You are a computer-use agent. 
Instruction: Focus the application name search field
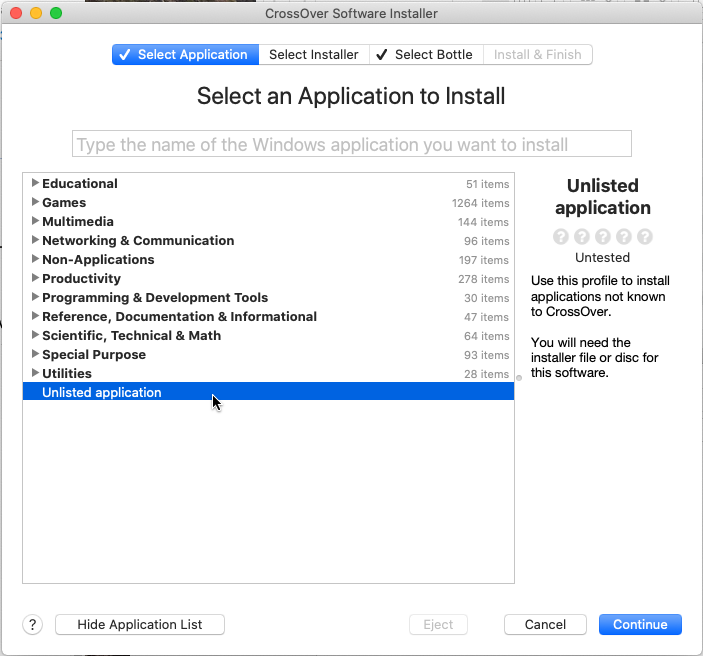352,144
